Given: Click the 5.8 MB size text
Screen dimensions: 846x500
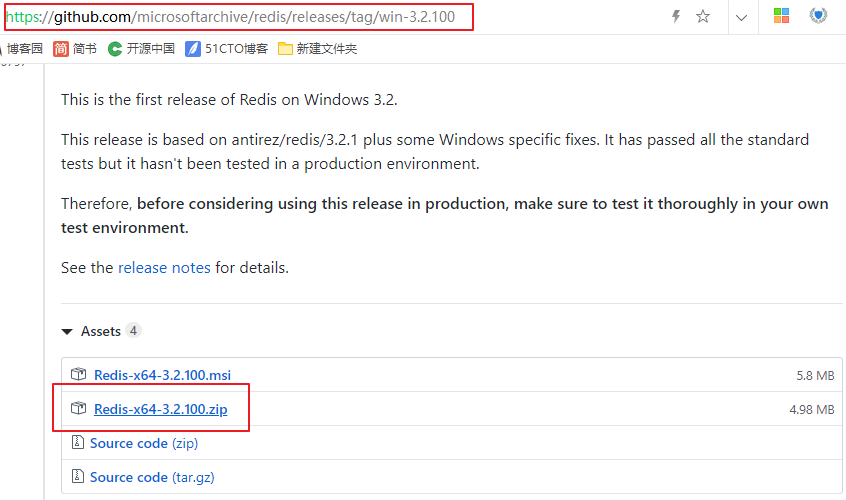Looking at the screenshot, I should coord(815,375).
